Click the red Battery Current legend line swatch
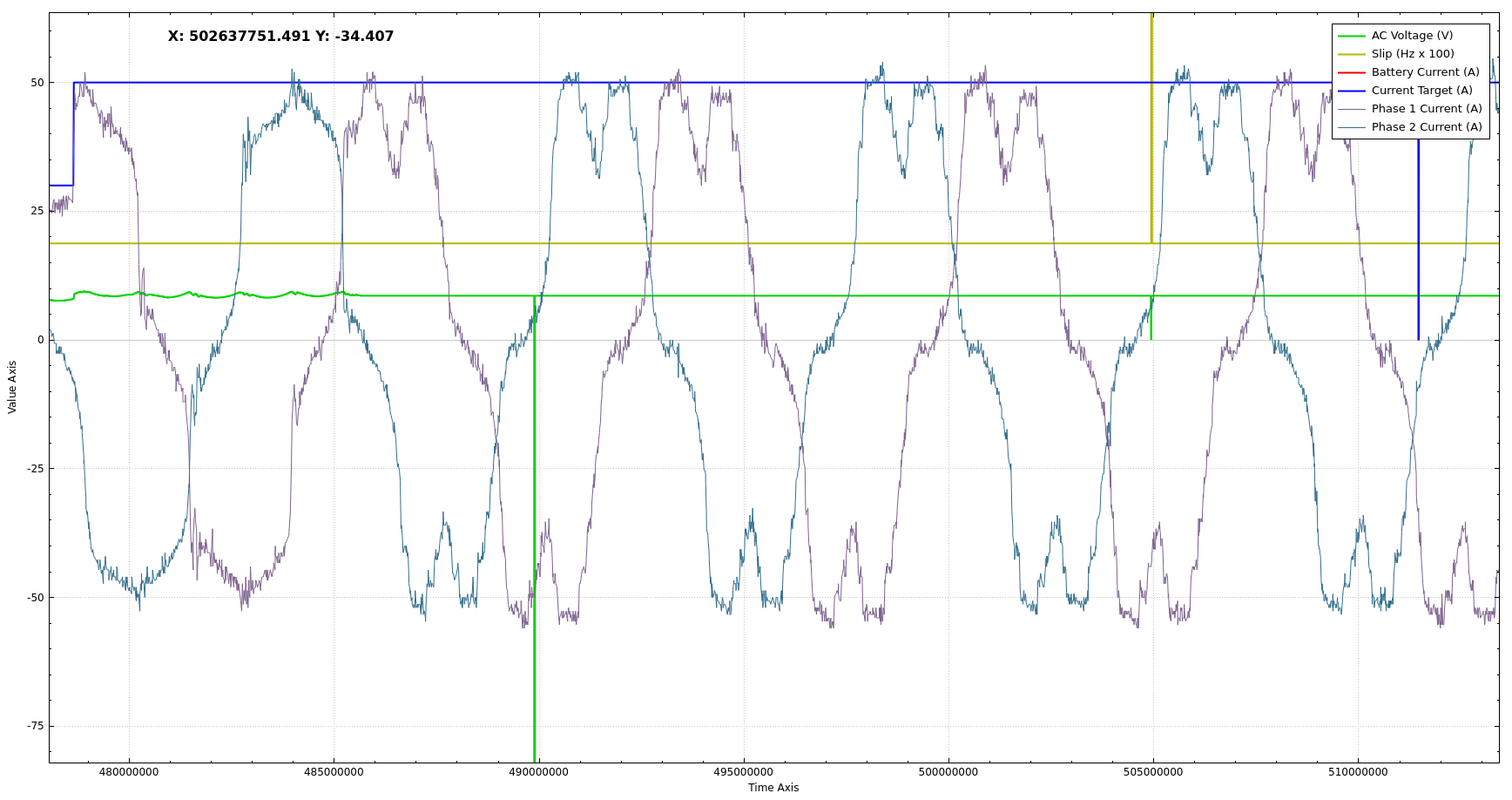The width and height of the screenshot is (1512, 800). tap(1351, 72)
